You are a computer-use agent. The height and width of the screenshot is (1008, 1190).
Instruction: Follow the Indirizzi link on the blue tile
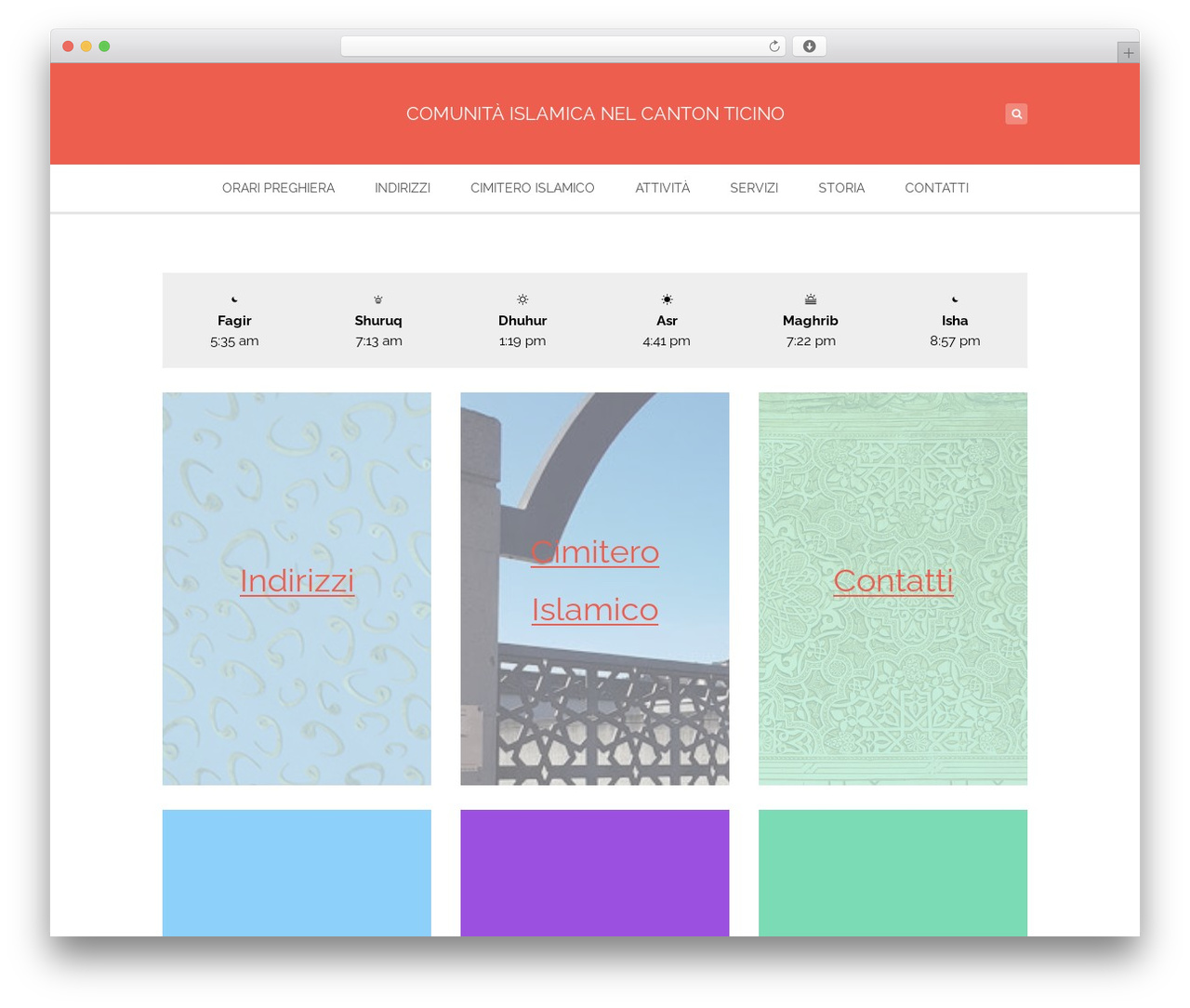click(297, 580)
